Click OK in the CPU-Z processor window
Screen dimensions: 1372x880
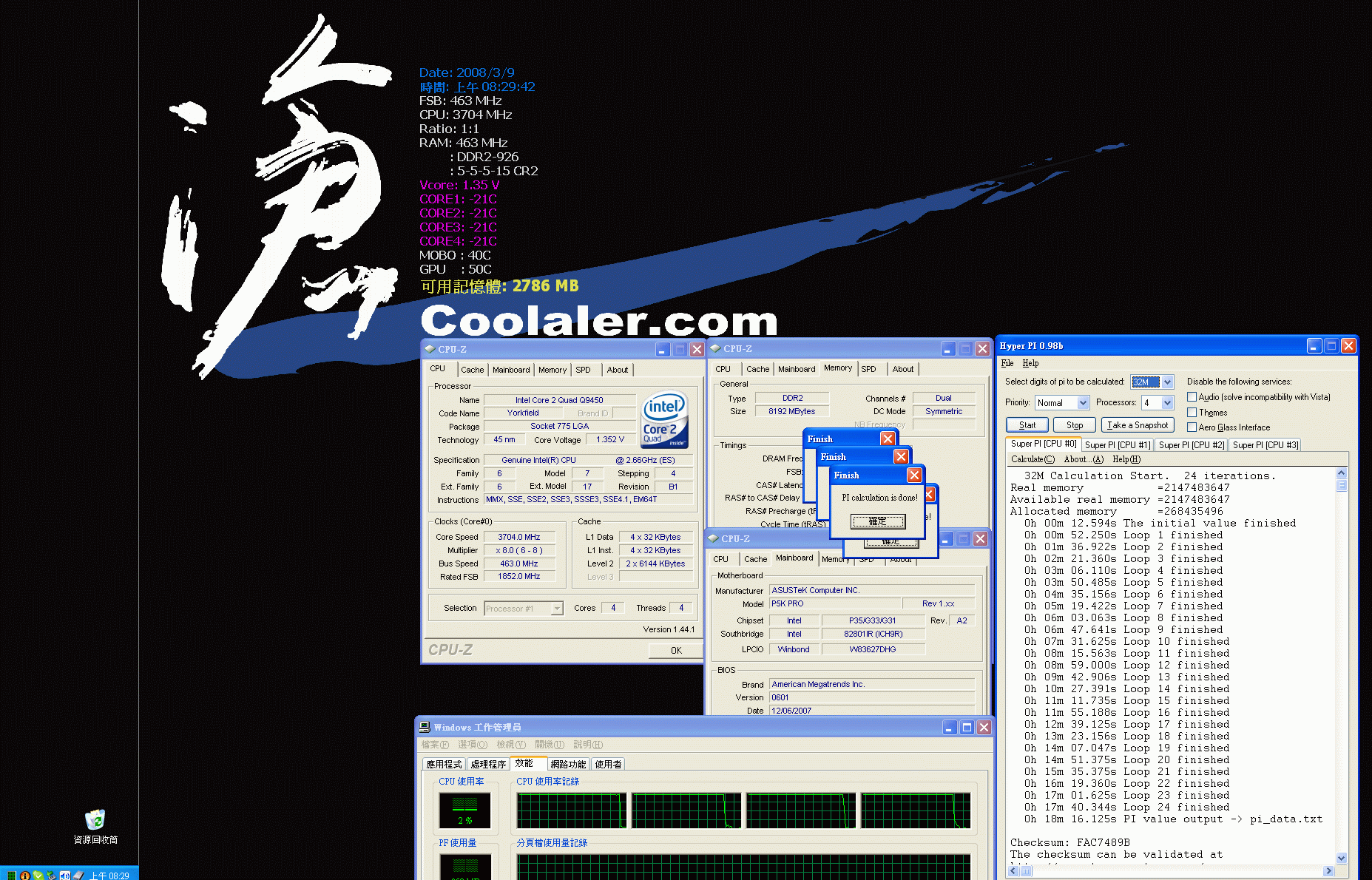coord(676,651)
